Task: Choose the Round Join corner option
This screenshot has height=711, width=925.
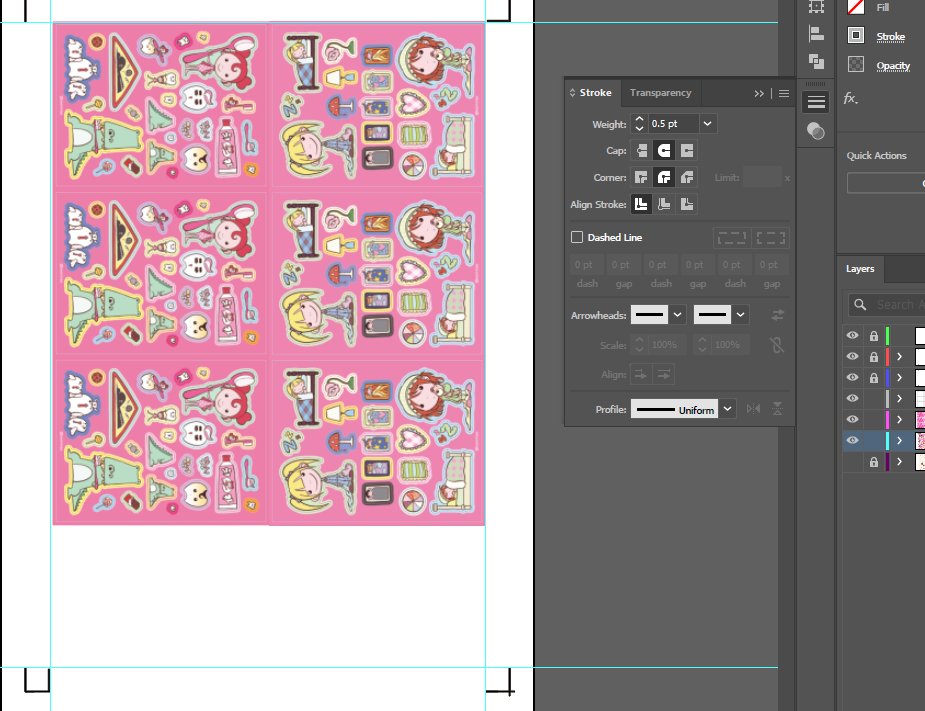Action: coord(664,177)
